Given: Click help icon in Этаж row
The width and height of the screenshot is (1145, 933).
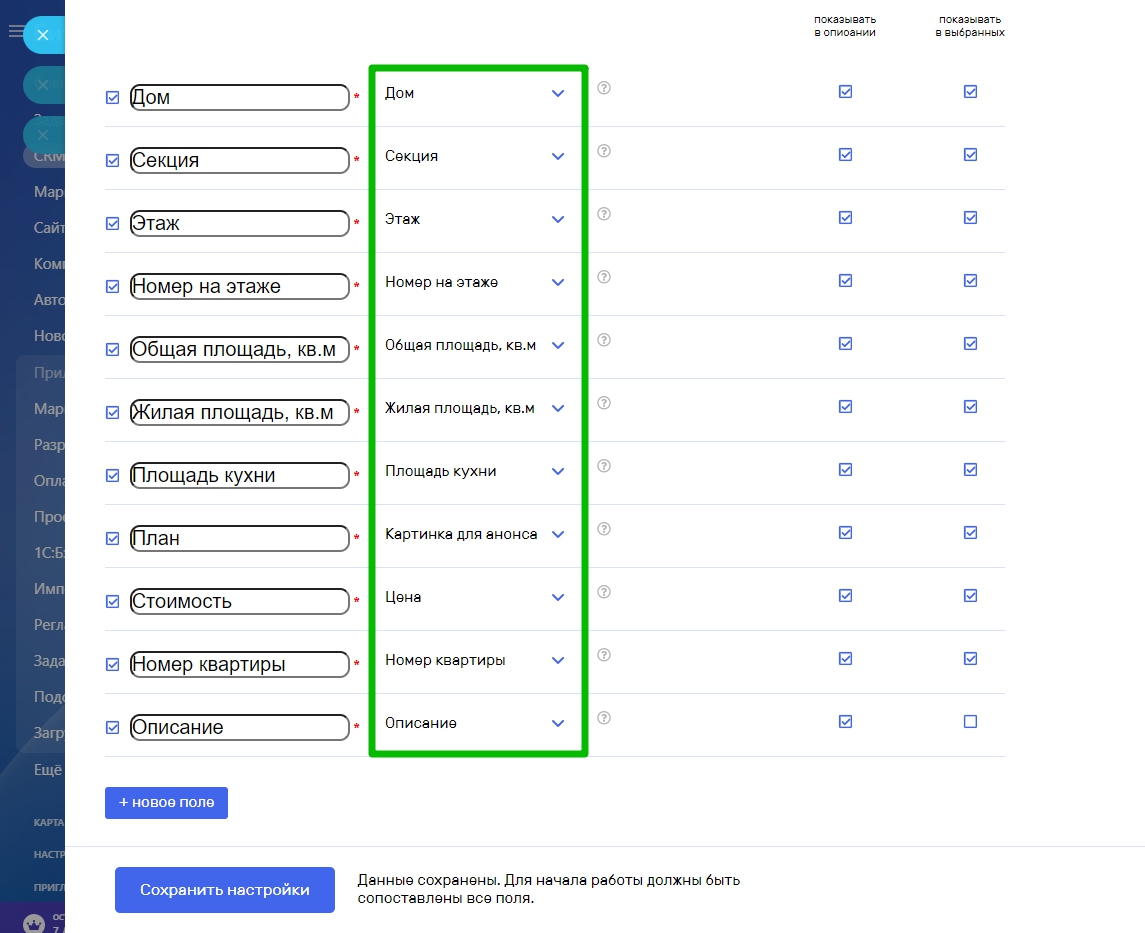Looking at the screenshot, I should coord(604,214).
